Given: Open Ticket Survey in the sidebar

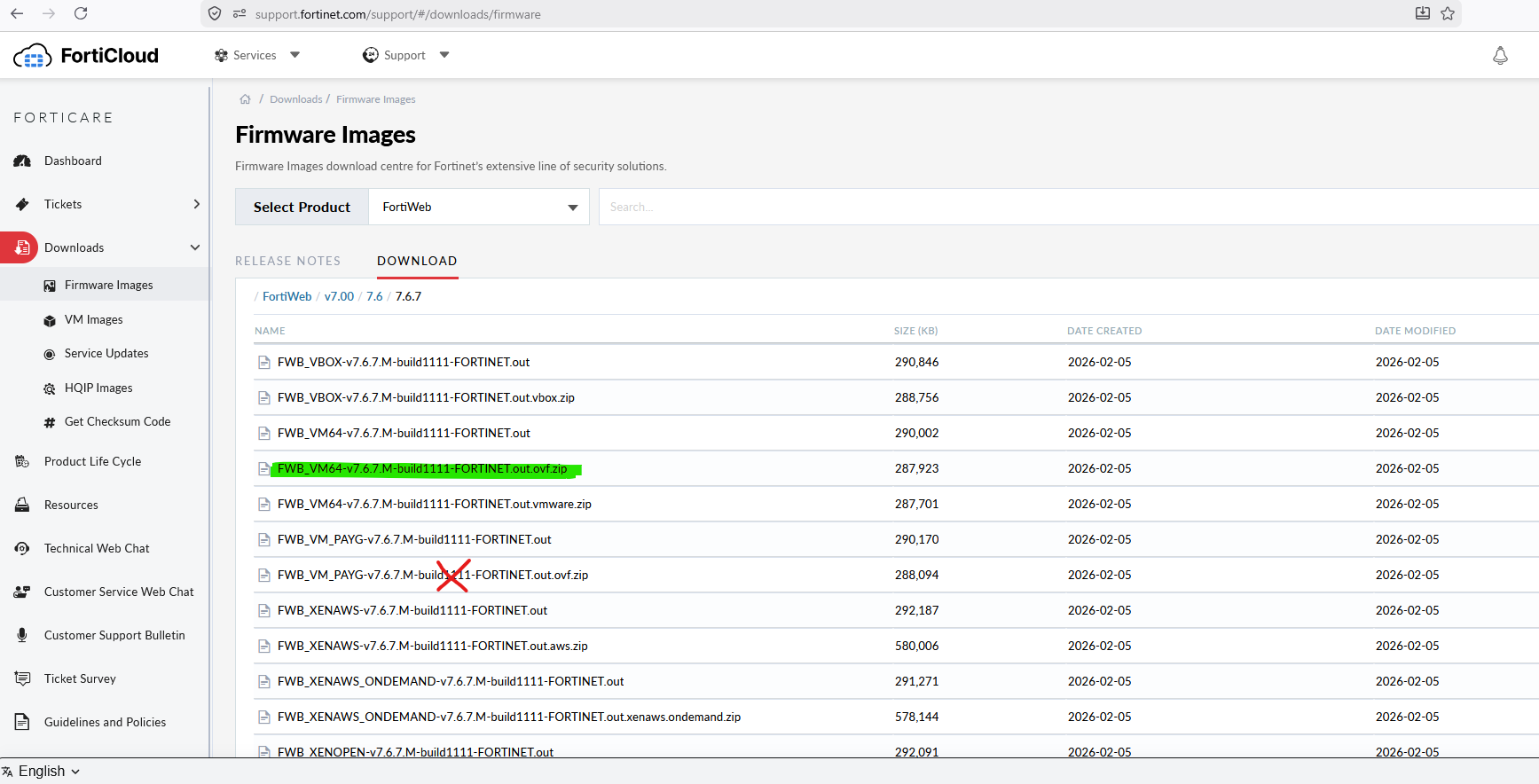Looking at the screenshot, I should [80, 678].
